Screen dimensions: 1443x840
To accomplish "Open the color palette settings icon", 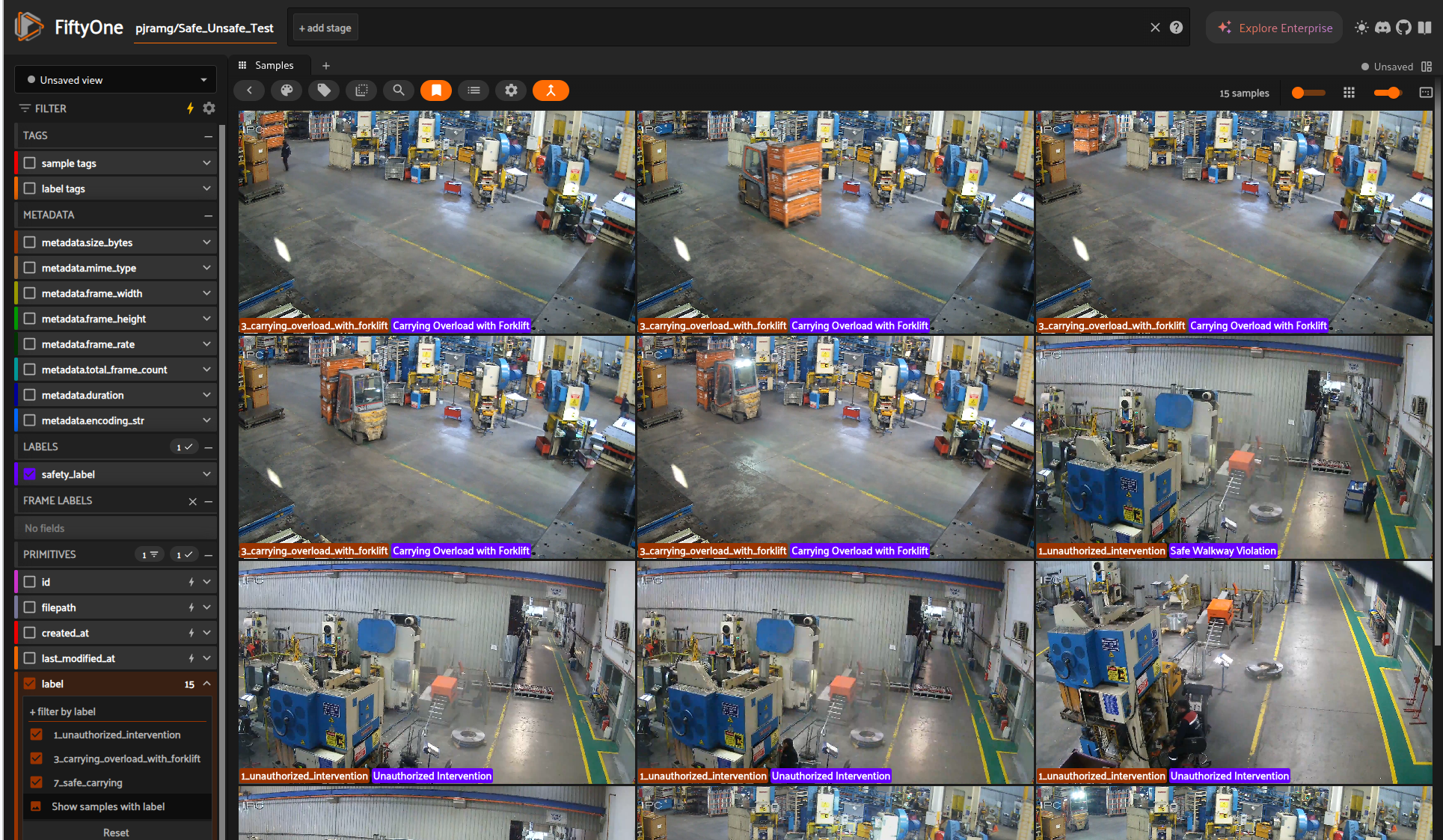I will pyautogui.click(x=287, y=90).
